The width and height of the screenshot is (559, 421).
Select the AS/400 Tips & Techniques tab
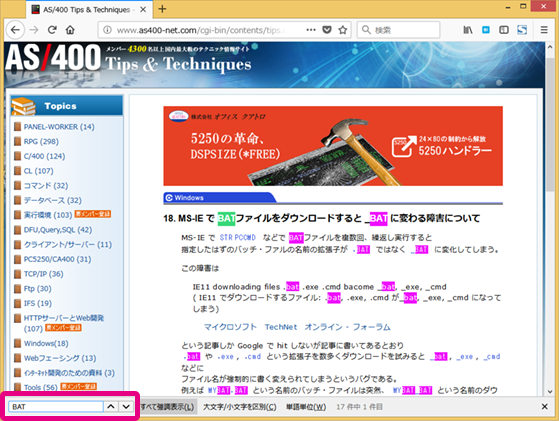89,10
